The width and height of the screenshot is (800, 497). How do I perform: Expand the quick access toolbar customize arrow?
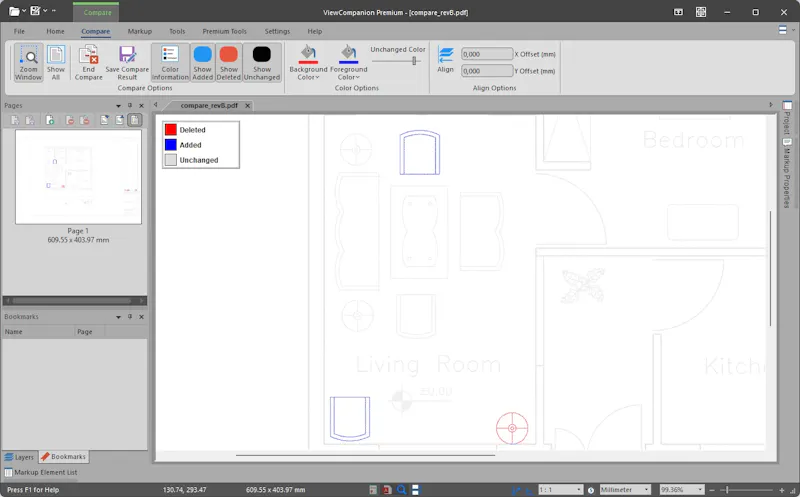coord(54,11)
